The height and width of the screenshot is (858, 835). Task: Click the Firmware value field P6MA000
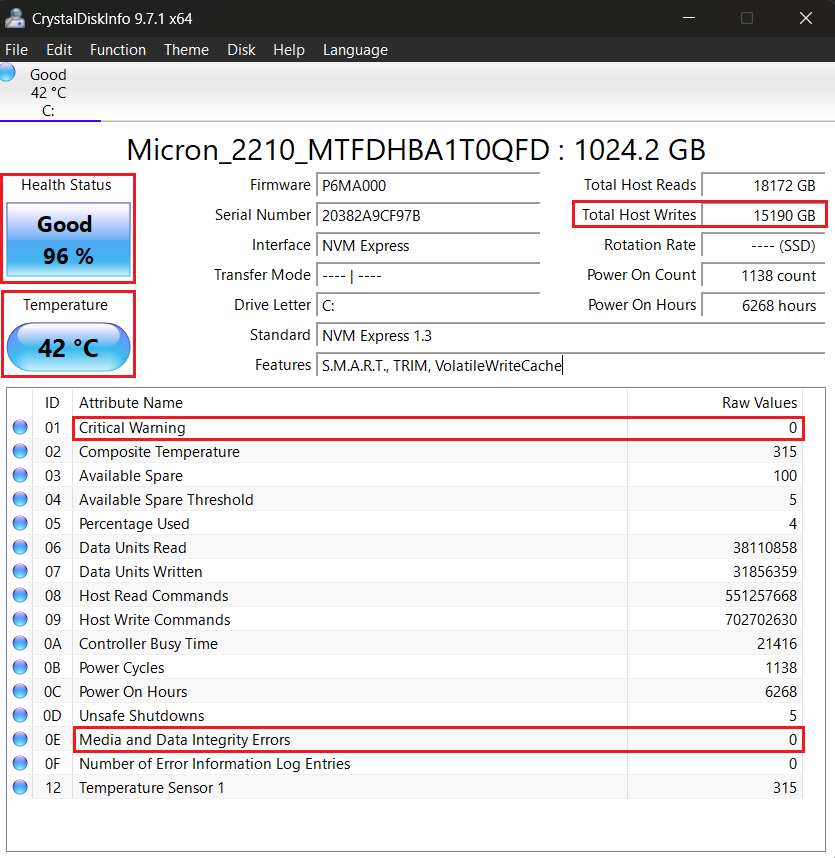428,186
